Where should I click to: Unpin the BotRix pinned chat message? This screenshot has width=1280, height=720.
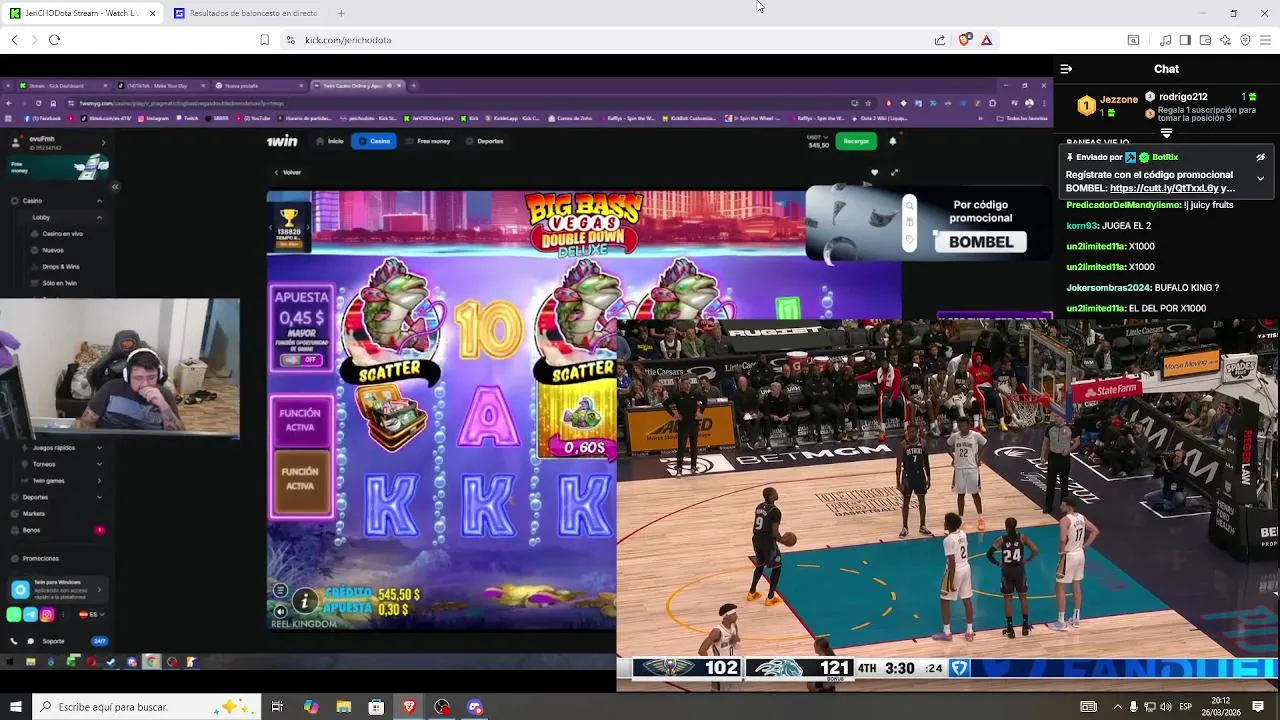(1260, 157)
